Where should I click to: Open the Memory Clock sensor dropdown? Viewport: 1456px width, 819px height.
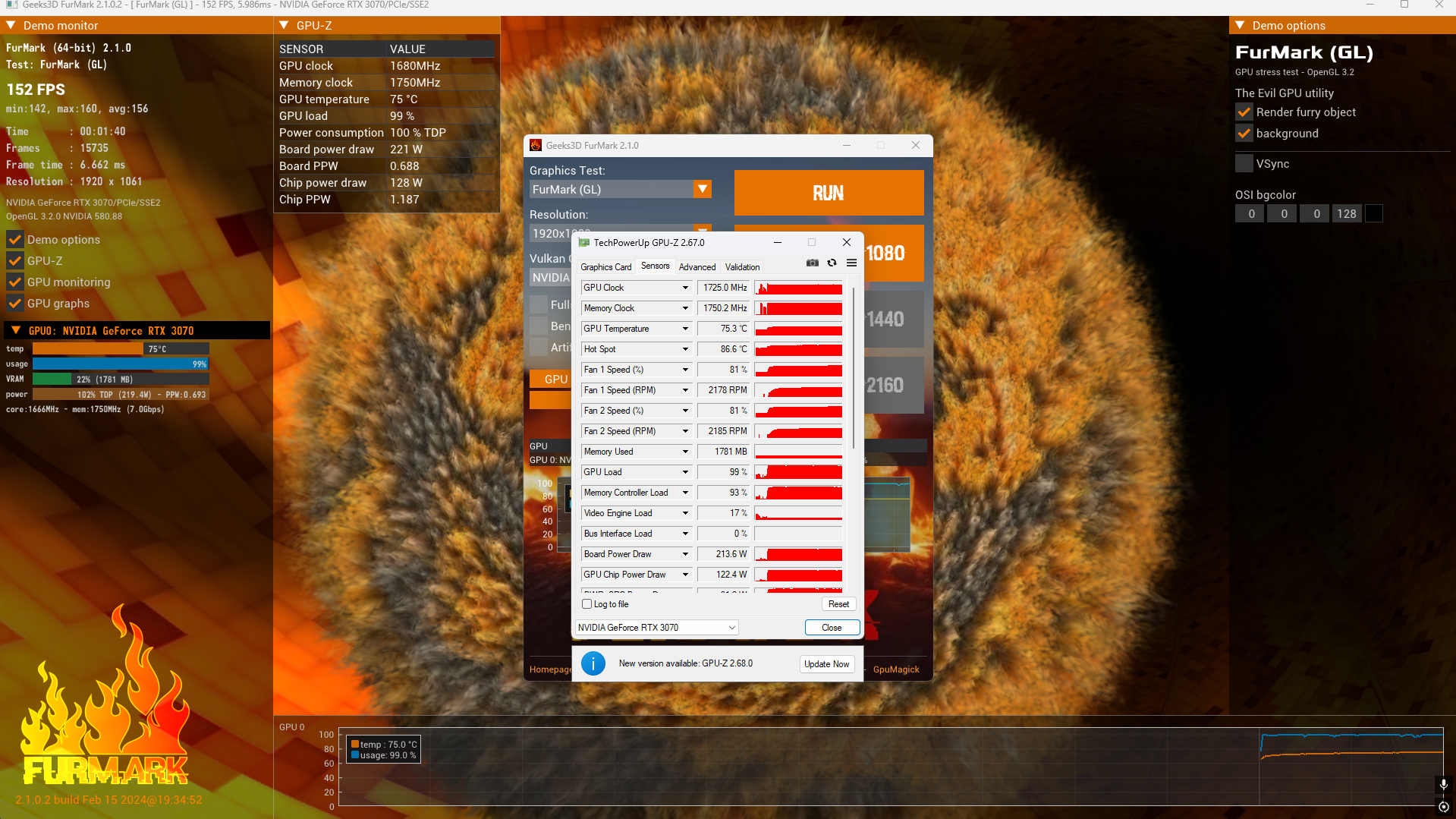click(x=685, y=308)
